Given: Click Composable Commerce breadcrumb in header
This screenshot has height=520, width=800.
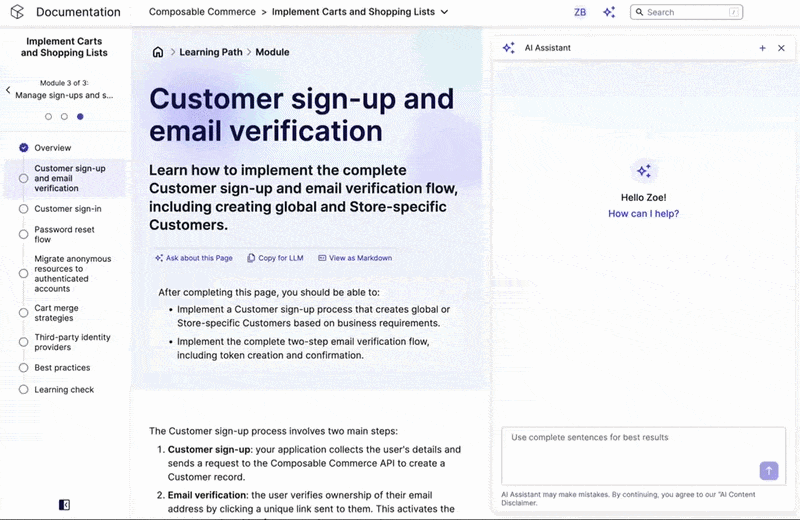Looking at the screenshot, I should point(202,12).
